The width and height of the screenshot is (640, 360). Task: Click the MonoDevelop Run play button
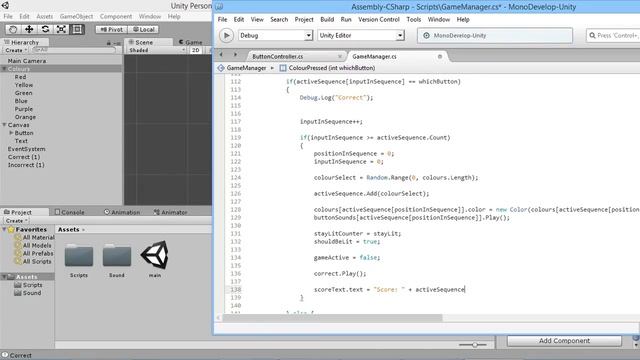click(226, 36)
